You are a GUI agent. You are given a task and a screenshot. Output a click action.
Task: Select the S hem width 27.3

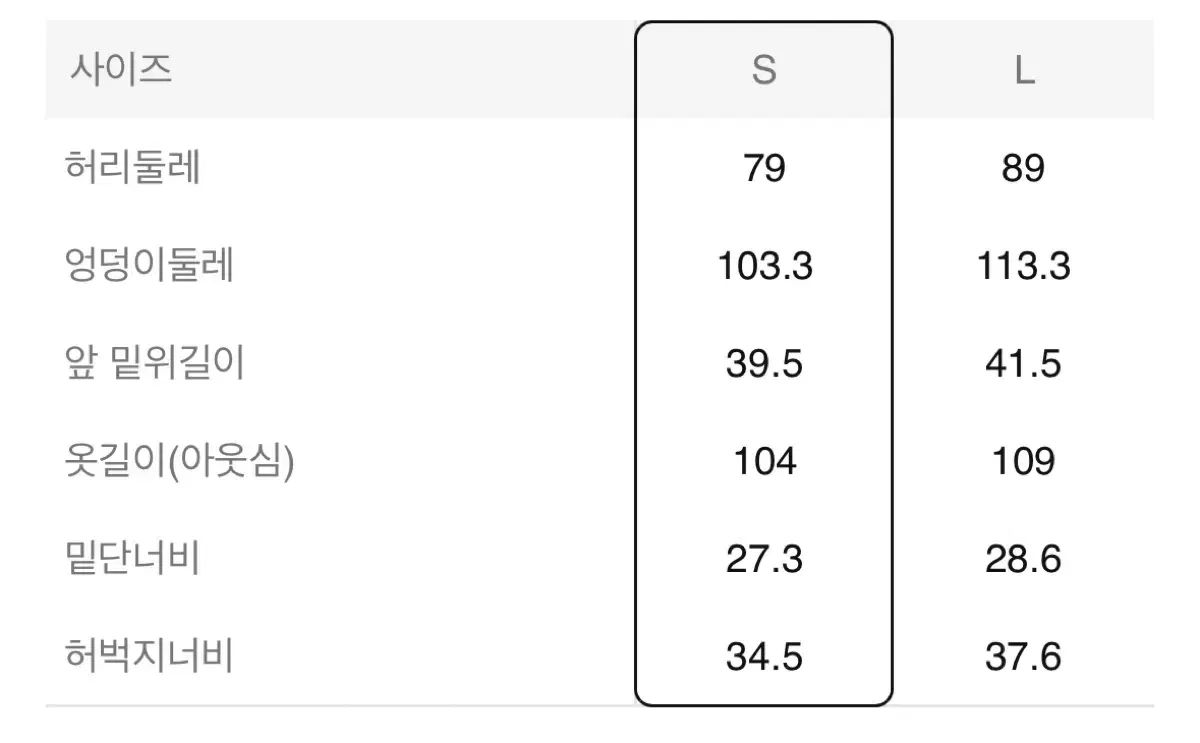(764, 560)
